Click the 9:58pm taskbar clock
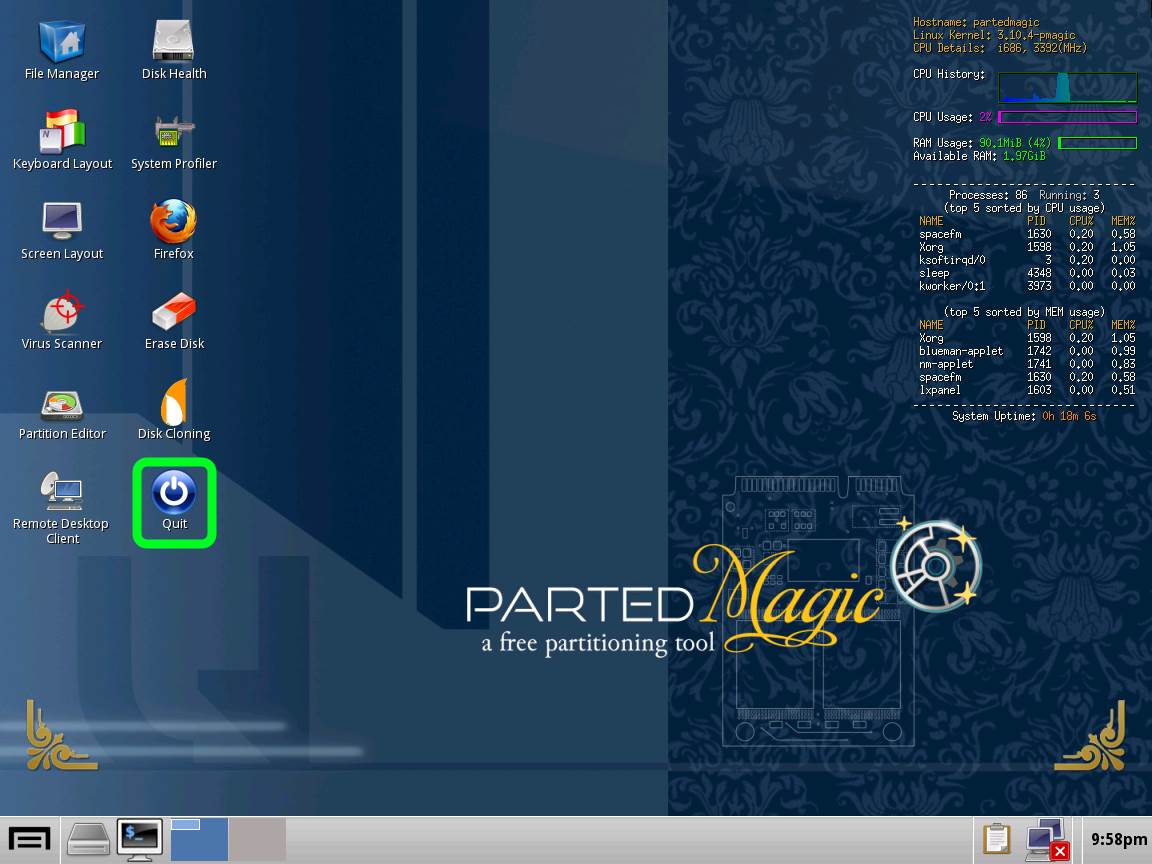Viewport: 1152px width, 864px height. tap(1118, 839)
